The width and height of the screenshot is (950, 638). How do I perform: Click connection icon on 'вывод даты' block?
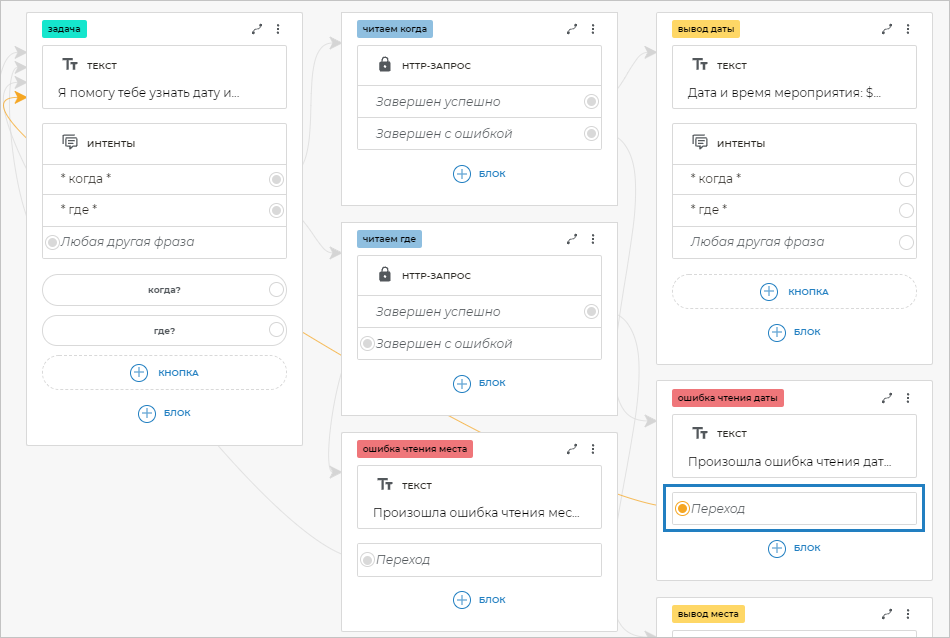887,30
